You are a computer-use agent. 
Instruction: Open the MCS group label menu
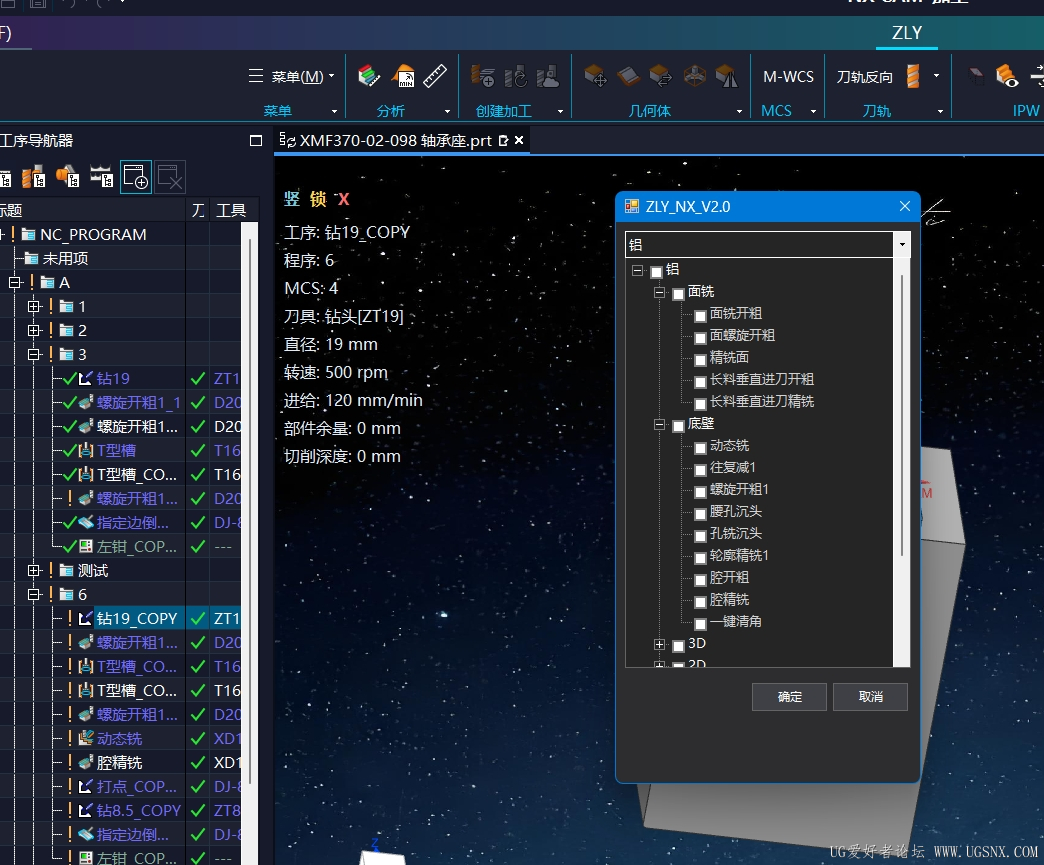pos(776,111)
